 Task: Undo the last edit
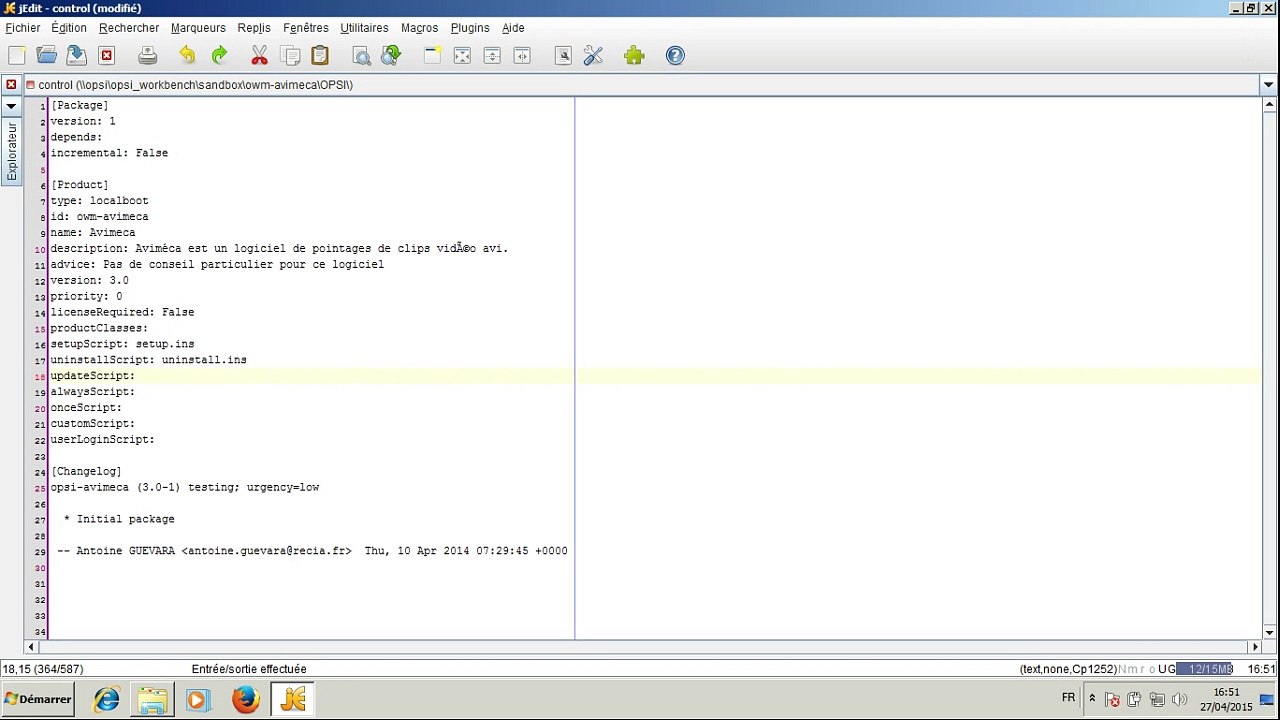[187, 56]
